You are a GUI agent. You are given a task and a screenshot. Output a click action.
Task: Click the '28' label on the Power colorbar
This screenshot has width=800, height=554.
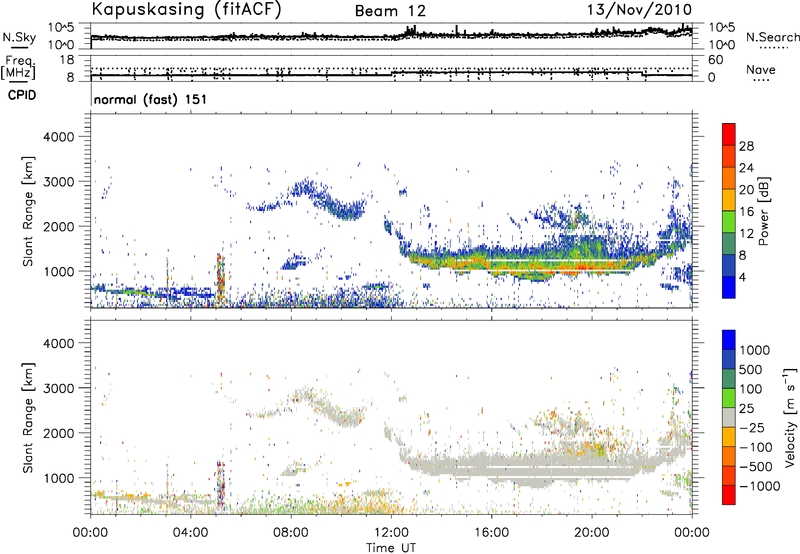[746, 146]
